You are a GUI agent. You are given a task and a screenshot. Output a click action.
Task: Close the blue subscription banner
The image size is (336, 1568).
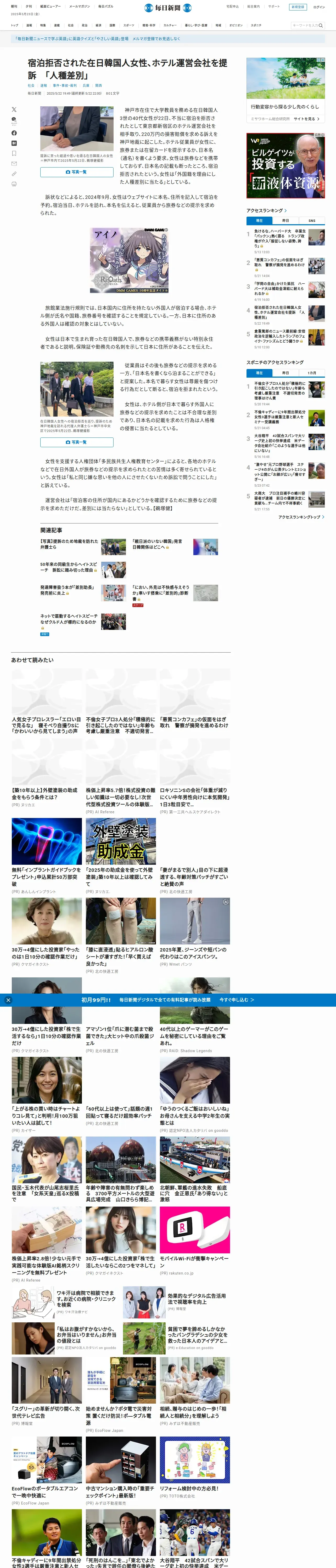[8, 1000]
